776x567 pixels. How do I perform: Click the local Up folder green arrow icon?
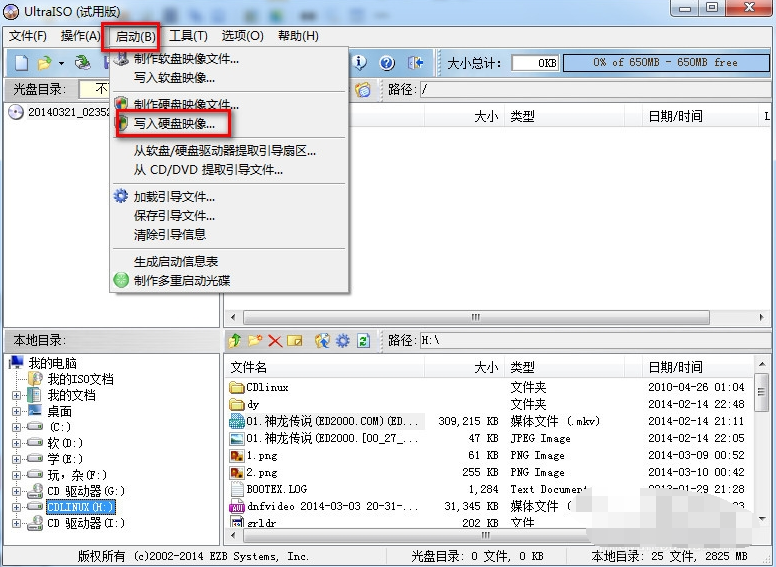(x=235, y=340)
